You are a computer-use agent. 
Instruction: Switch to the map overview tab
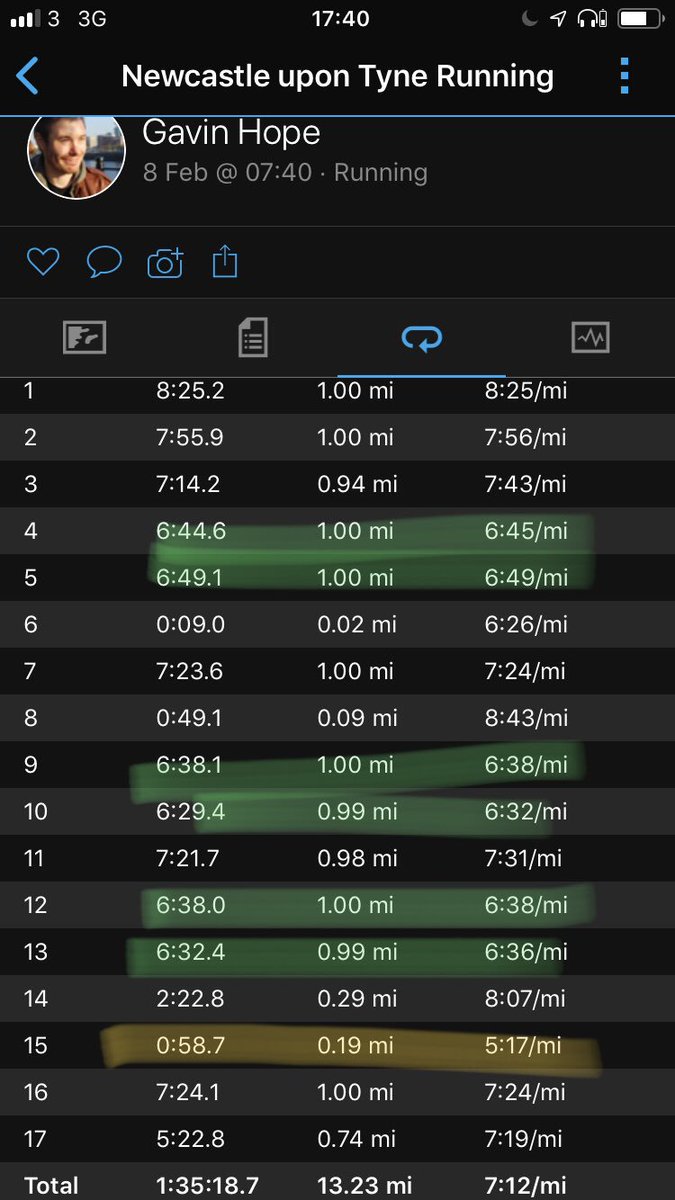[x=84, y=338]
